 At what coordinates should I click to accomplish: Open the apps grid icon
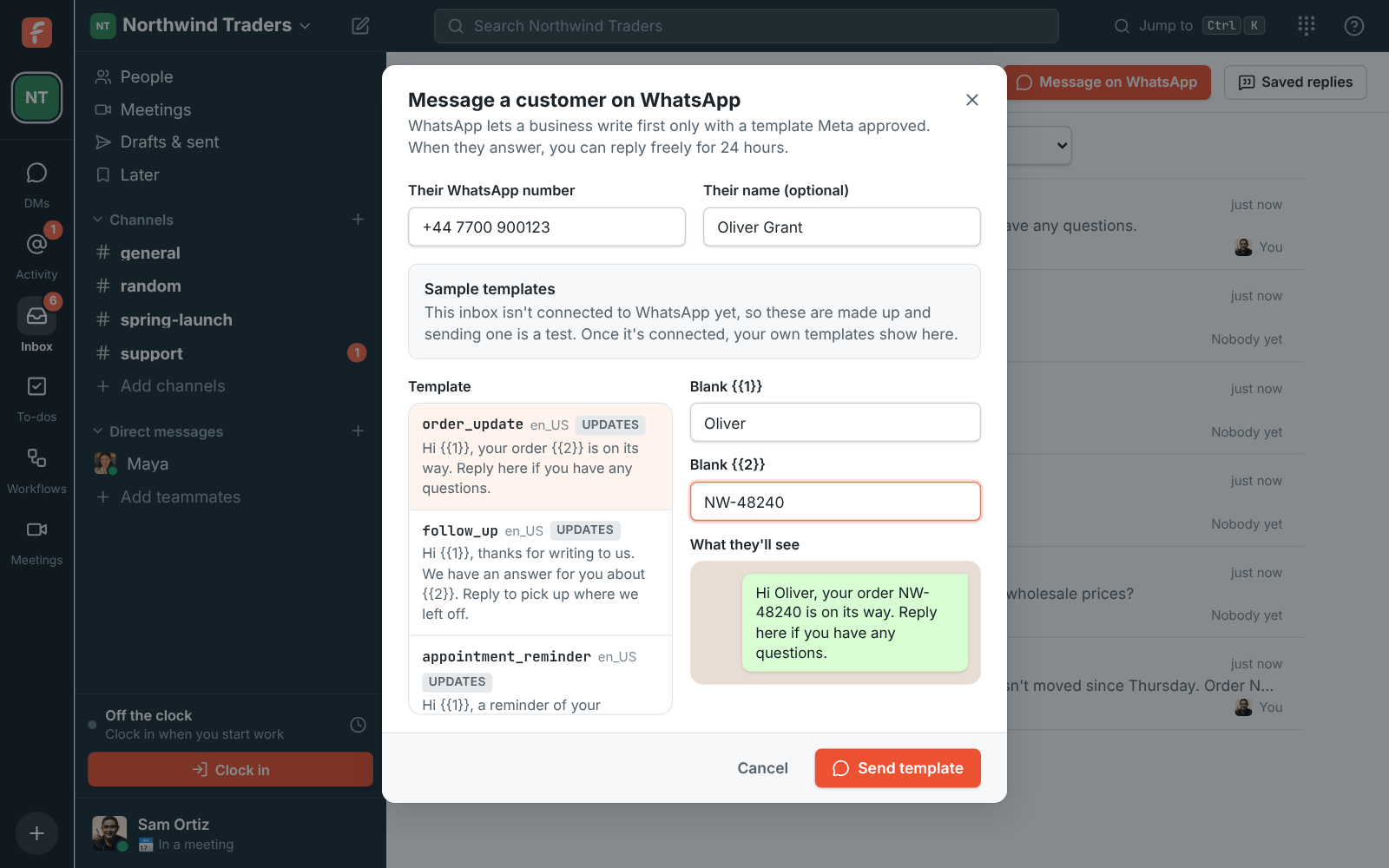(1307, 26)
